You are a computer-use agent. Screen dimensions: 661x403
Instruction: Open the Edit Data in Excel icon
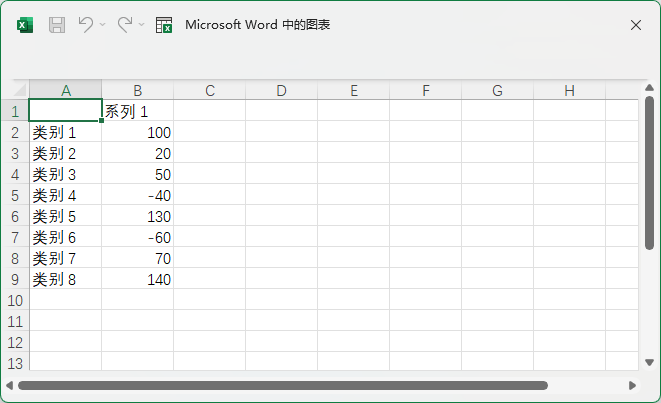tap(164, 25)
